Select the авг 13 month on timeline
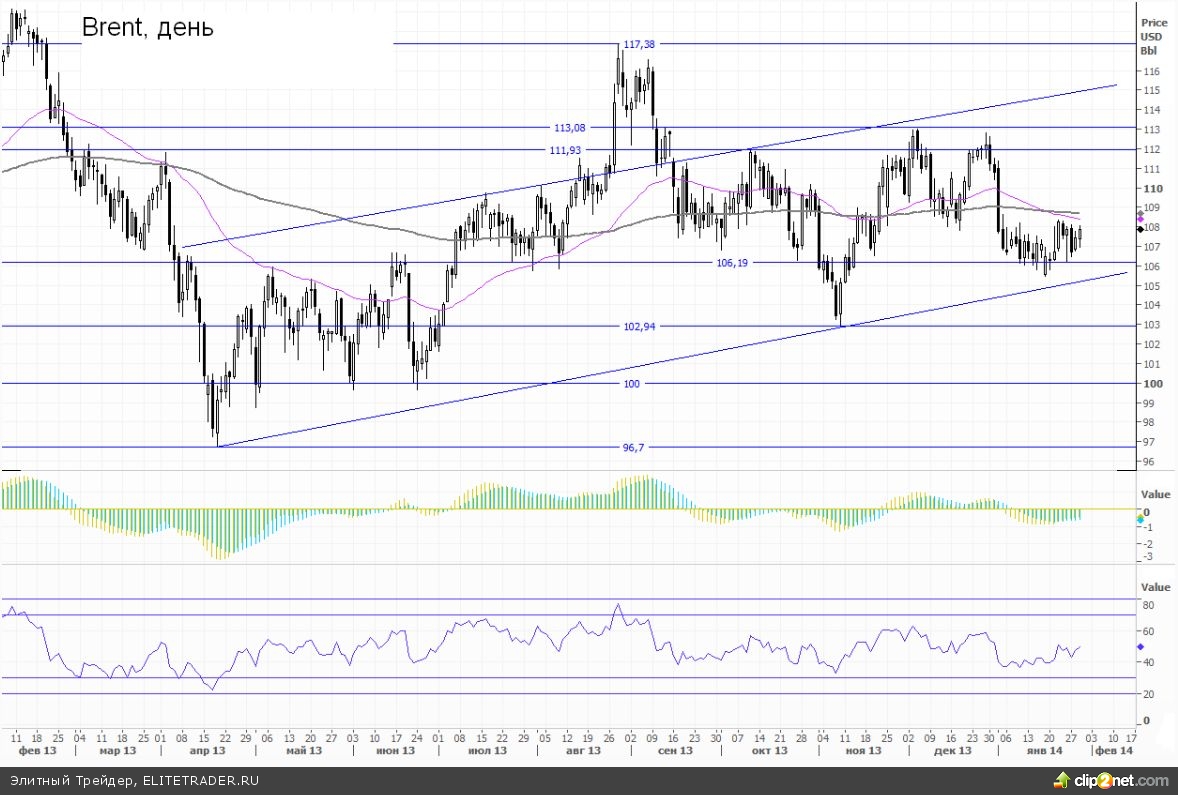 click(x=583, y=750)
